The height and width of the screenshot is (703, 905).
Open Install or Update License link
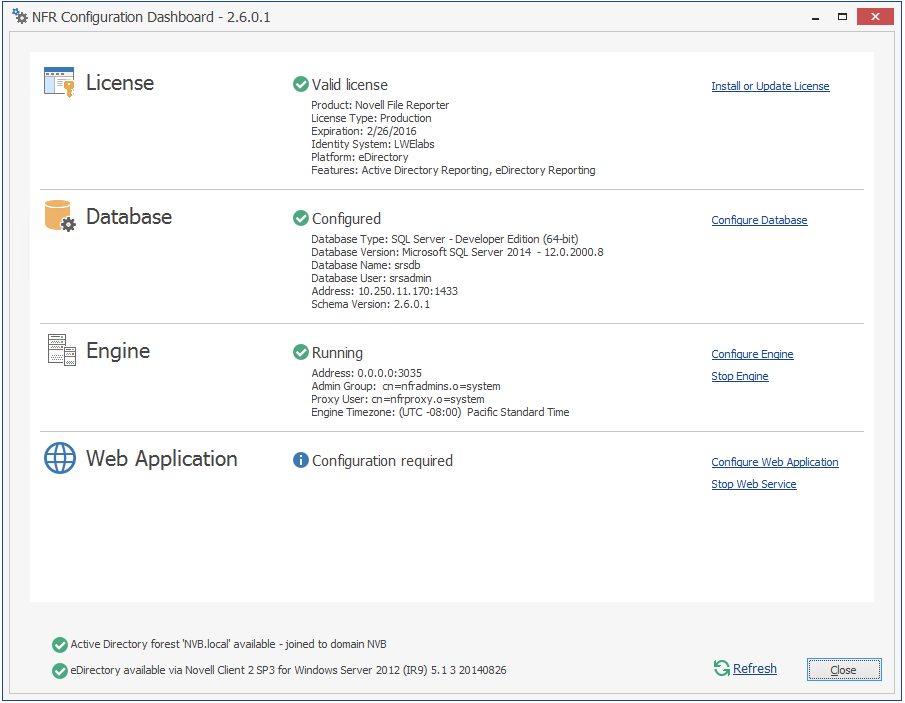coord(770,87)
